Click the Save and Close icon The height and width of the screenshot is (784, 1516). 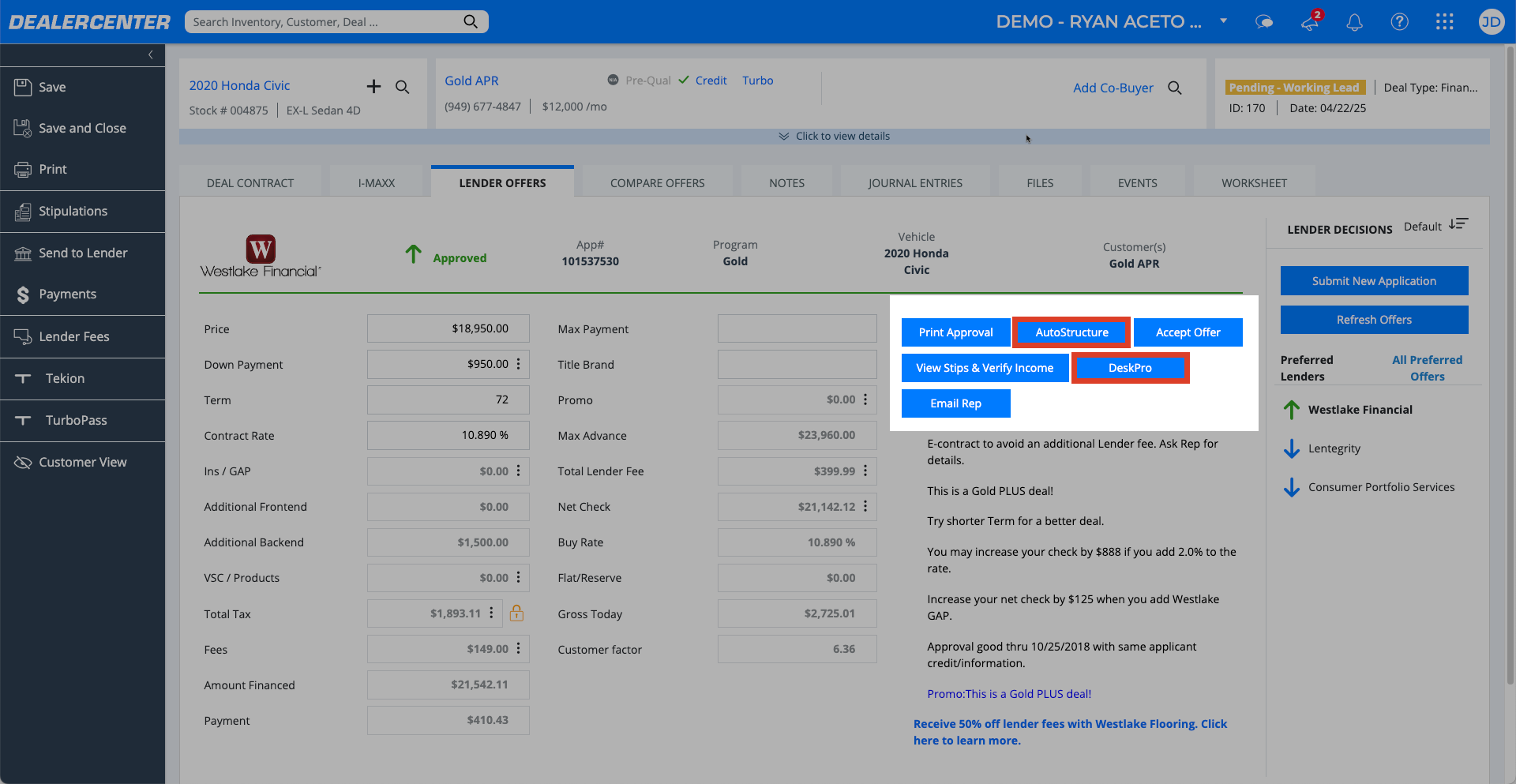point(23,128)
